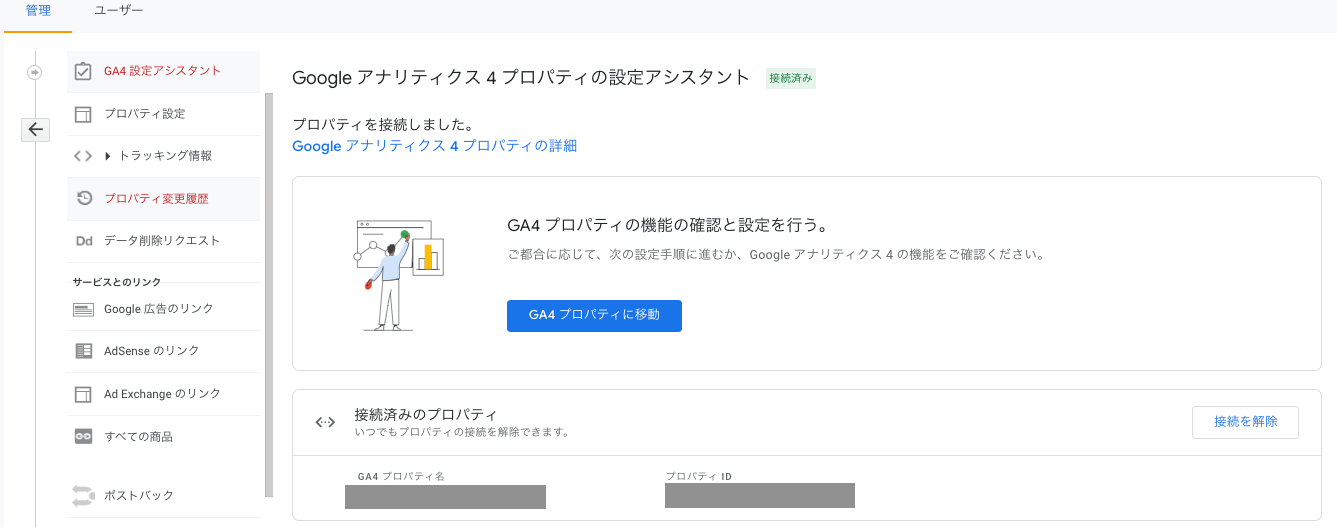This screenshot has height=527, width=1337.
Task: Click the small circular arrow at column top
Action: pyautogui.click(x=35, y=72)
